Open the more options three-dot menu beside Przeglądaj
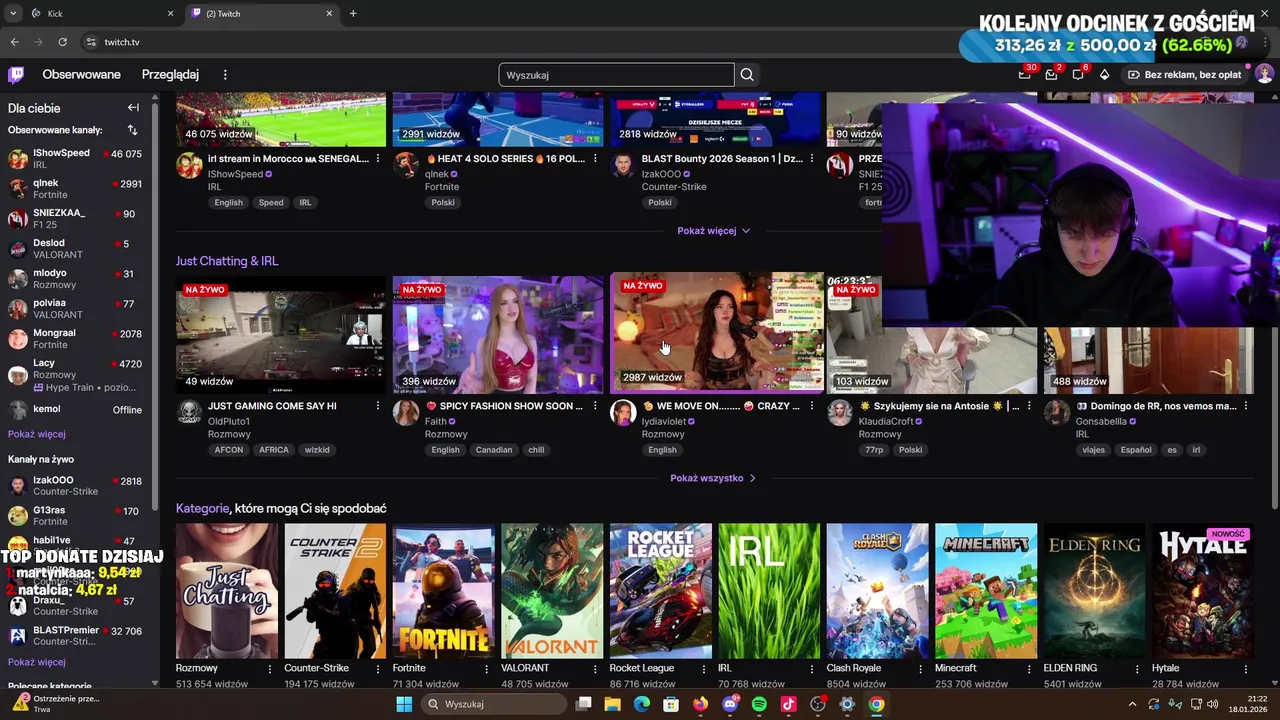The height and width of the screenshot is (720, 1280). 225,75
